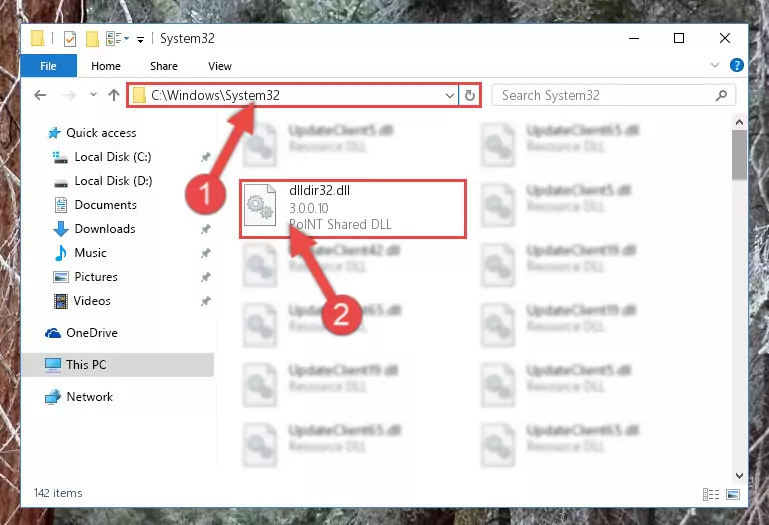769x525 pixels.
Task: Open the File ribbon tab
Action: (x=48, y=66)
